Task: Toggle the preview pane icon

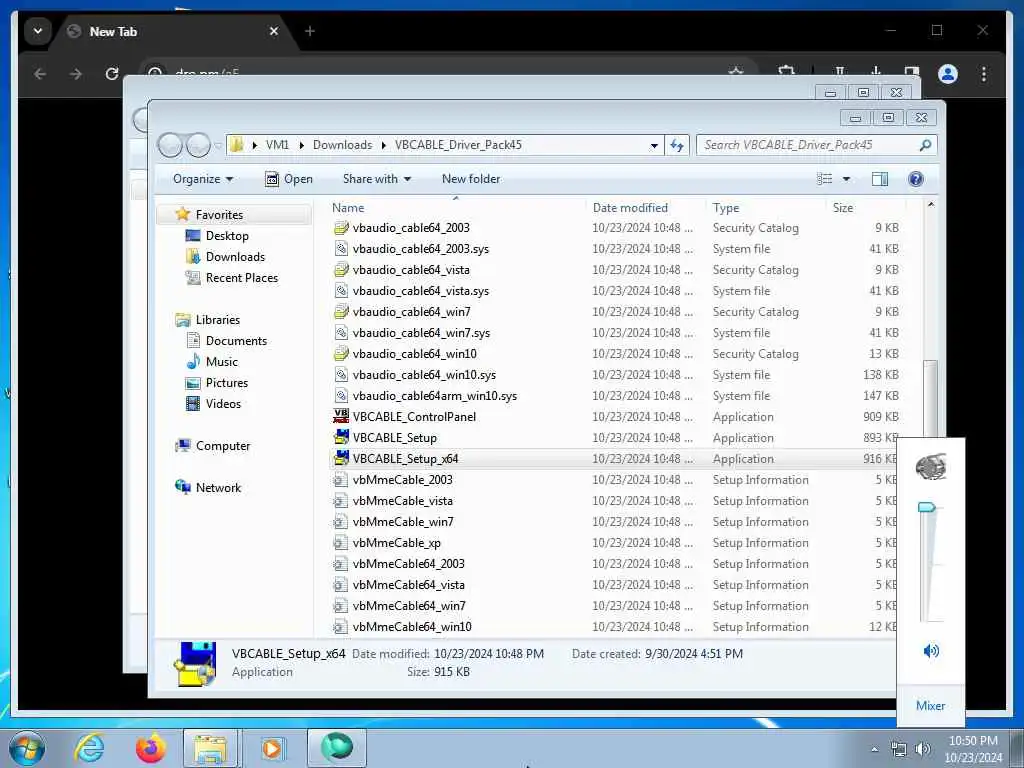Action: click(x=880, y=179)
